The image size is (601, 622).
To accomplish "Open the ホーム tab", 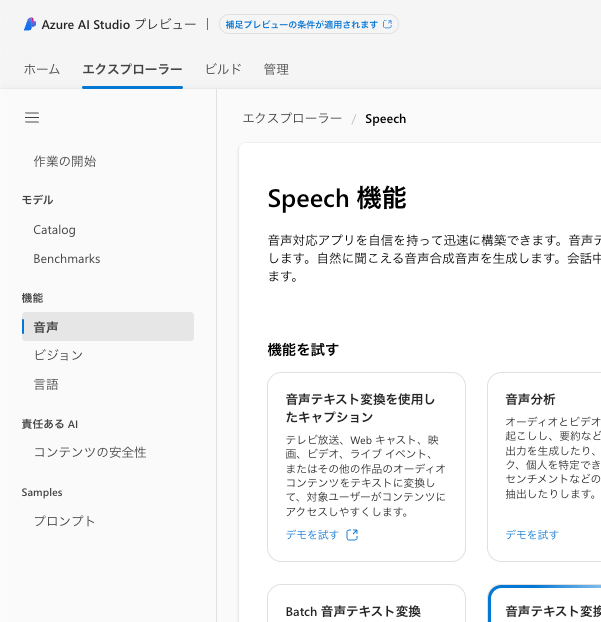I will (x=42, y=69).
